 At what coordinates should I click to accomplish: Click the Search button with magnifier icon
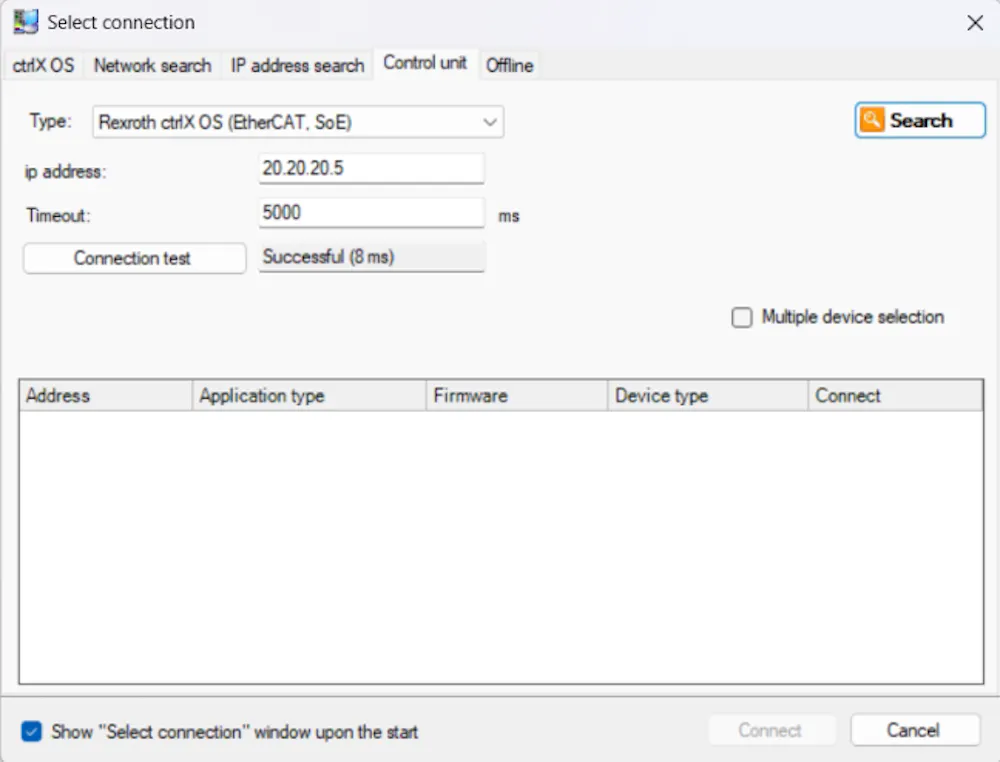click(920, 120)
